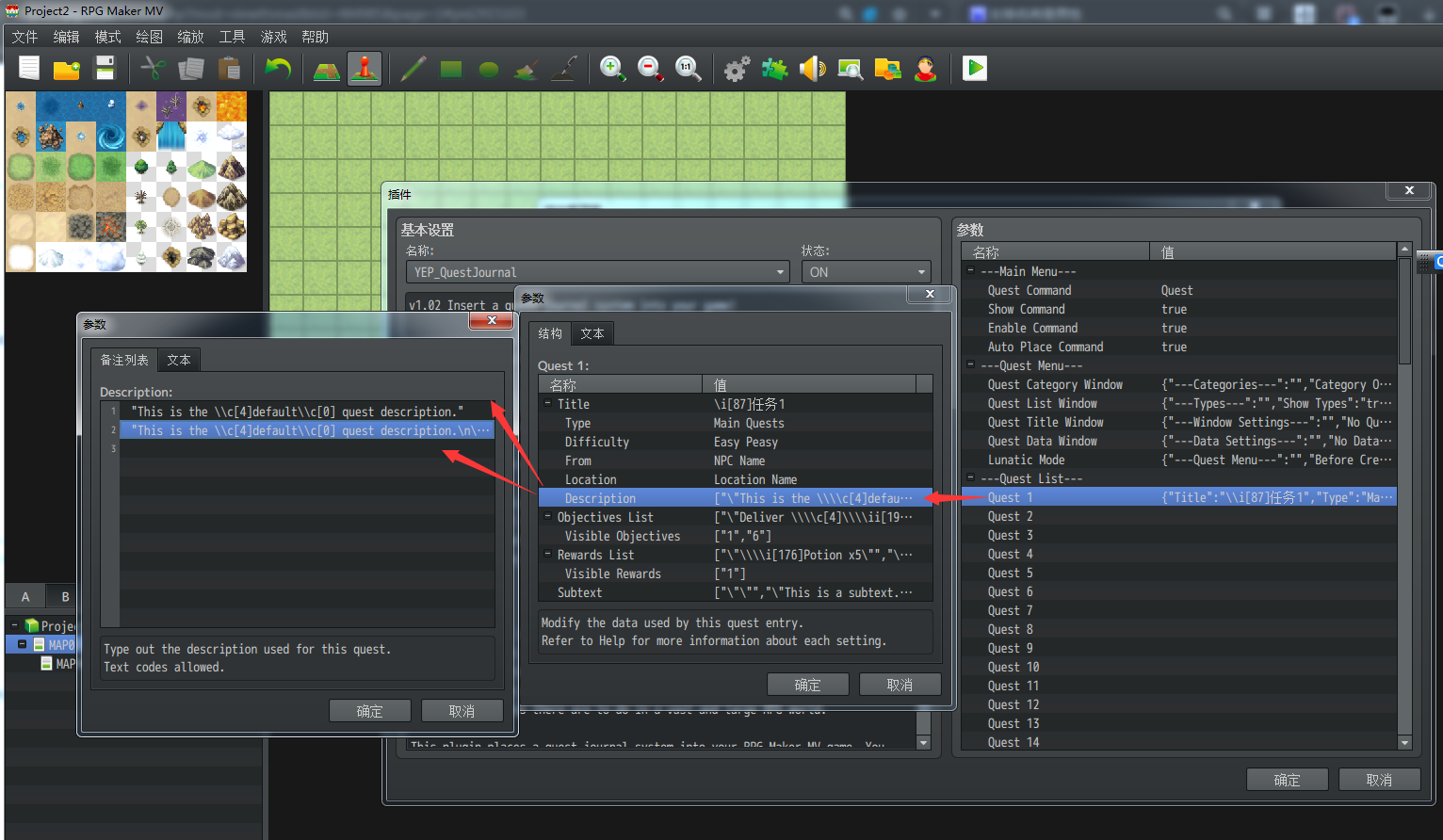Open the 文件 menu
The image size is (1443, 840).
point(24,37)
